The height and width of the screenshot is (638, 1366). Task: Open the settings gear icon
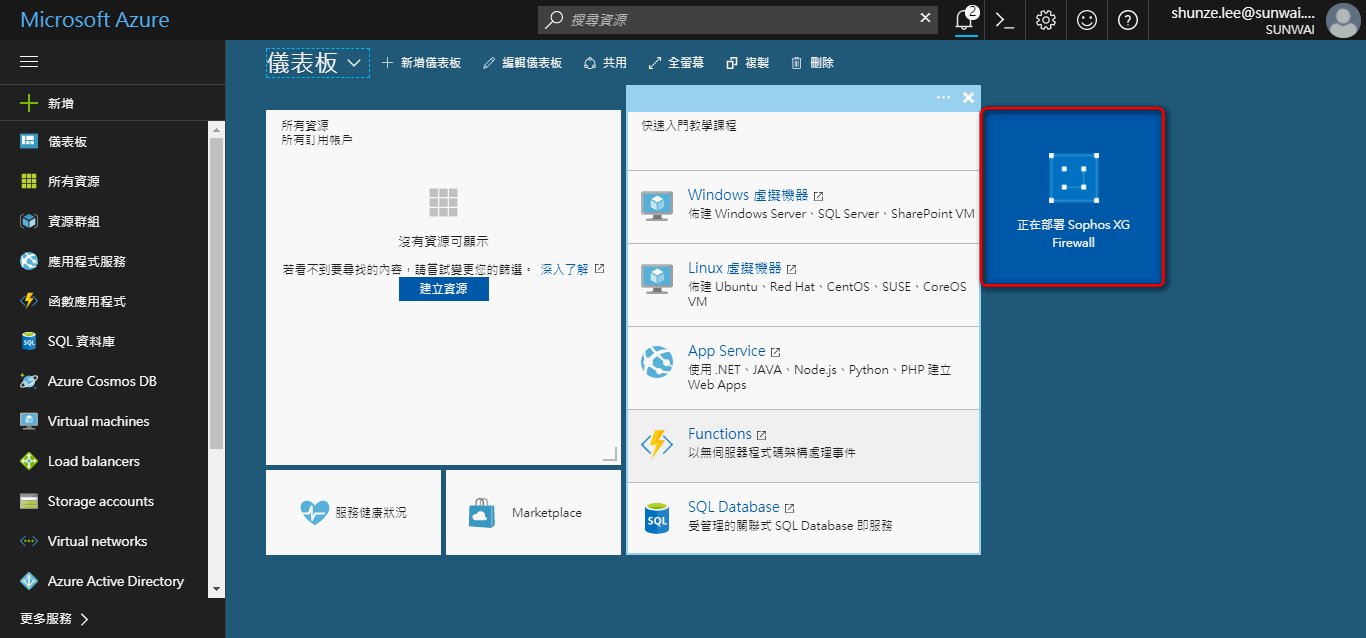coord(1046,20)
